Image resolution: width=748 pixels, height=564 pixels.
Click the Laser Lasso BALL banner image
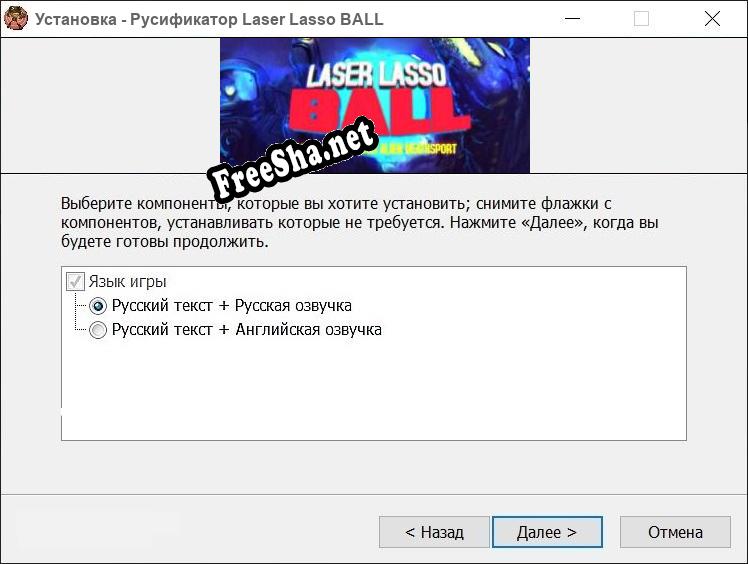coord(374,105)
